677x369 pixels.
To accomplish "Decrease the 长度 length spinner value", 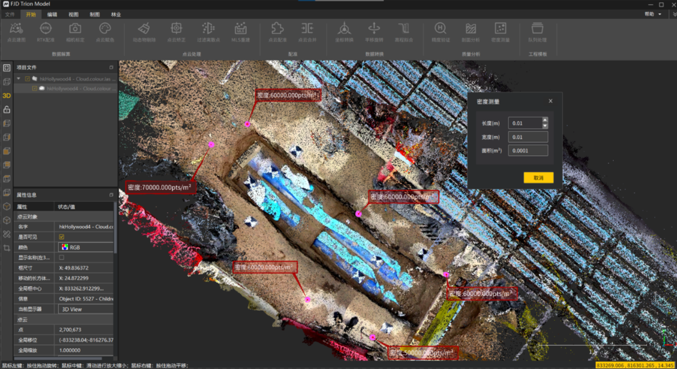I will tap(545, 126).
